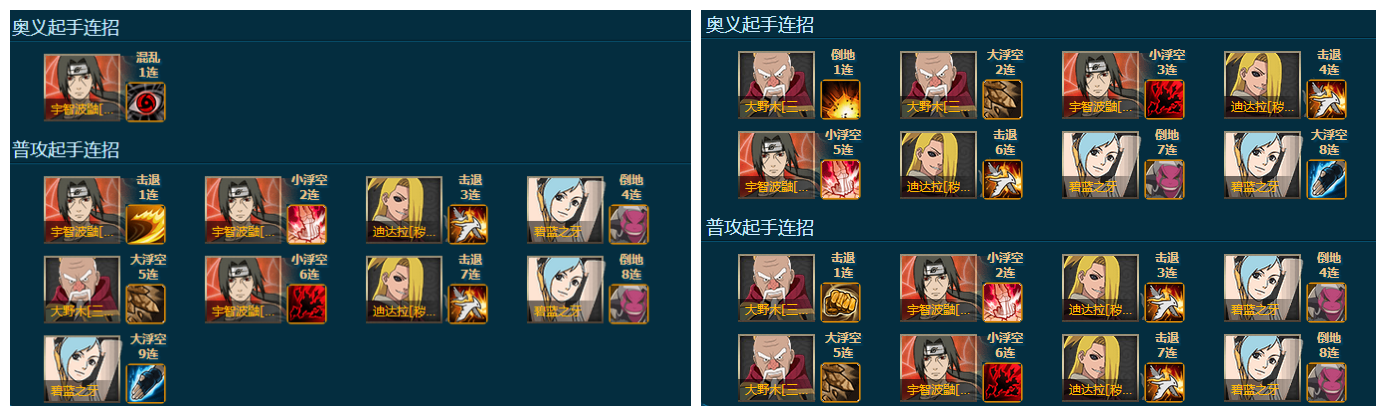Click the 奥义起手连招 heading in the right panel
The height and width of the screenshot is (416, 1386).
pos(760,25)
